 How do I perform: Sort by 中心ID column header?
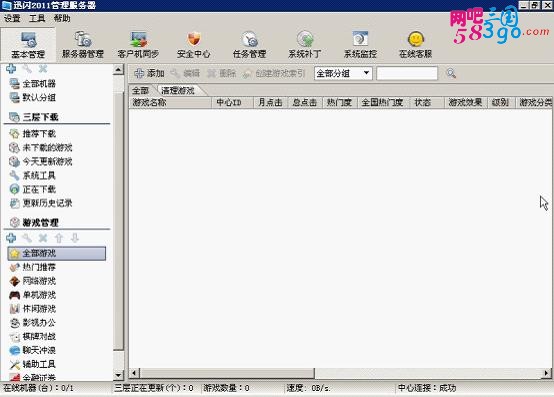[232, 103]
